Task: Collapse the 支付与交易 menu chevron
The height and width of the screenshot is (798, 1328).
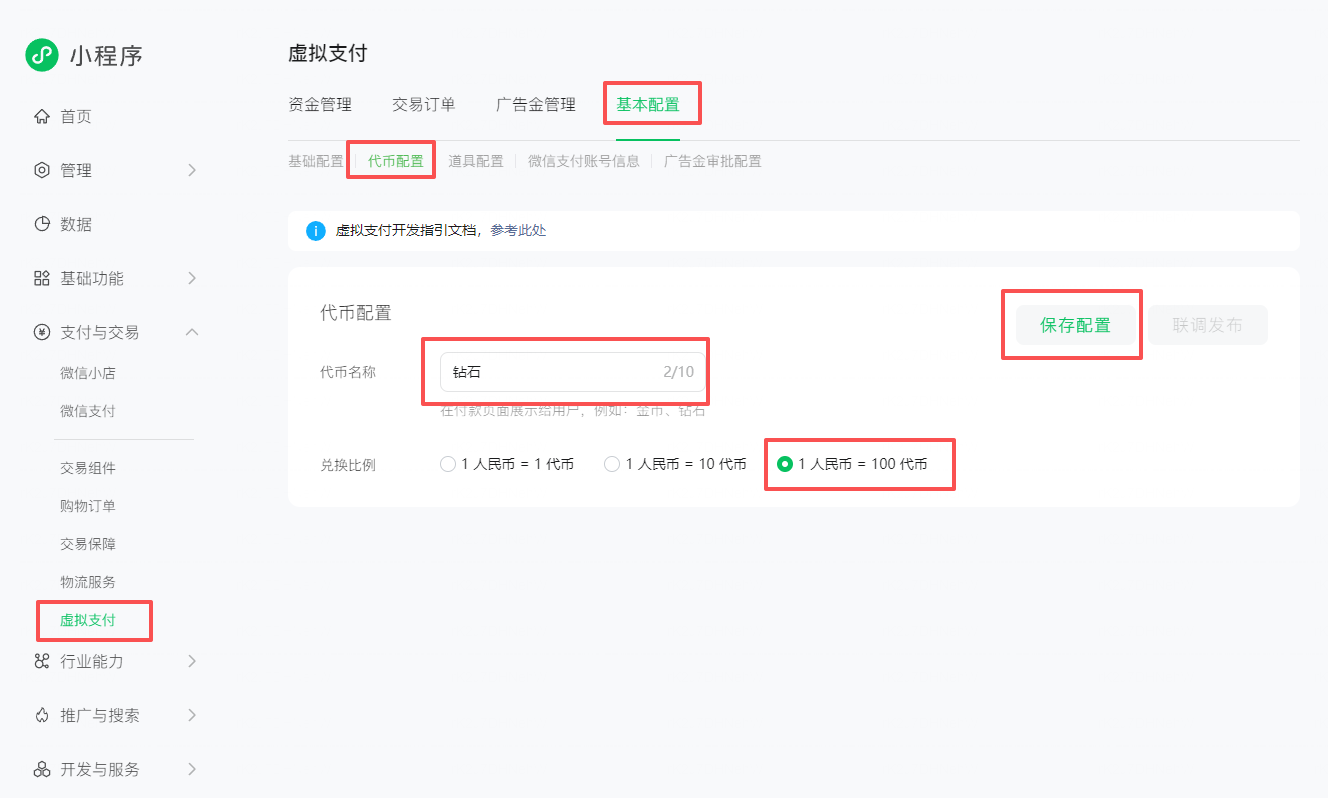Action: (192, 332)
